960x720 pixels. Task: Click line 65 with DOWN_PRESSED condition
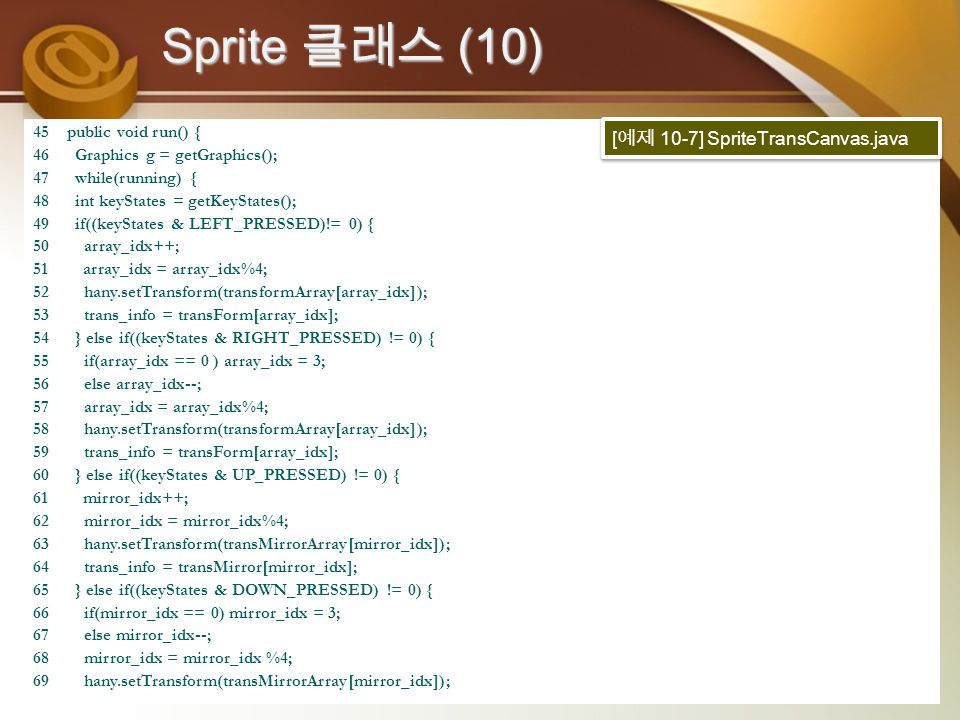254,590
